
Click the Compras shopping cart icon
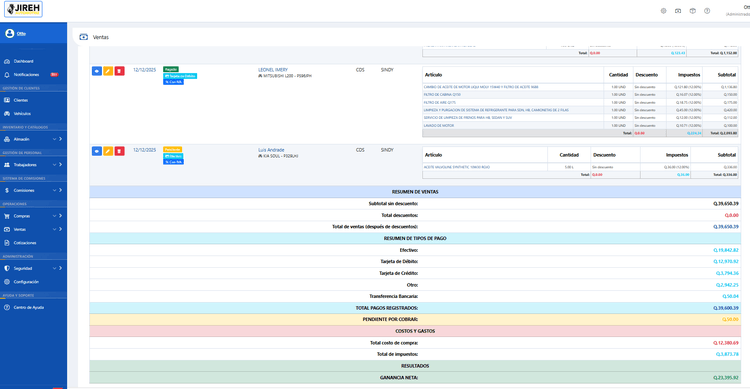click(7, 216)
